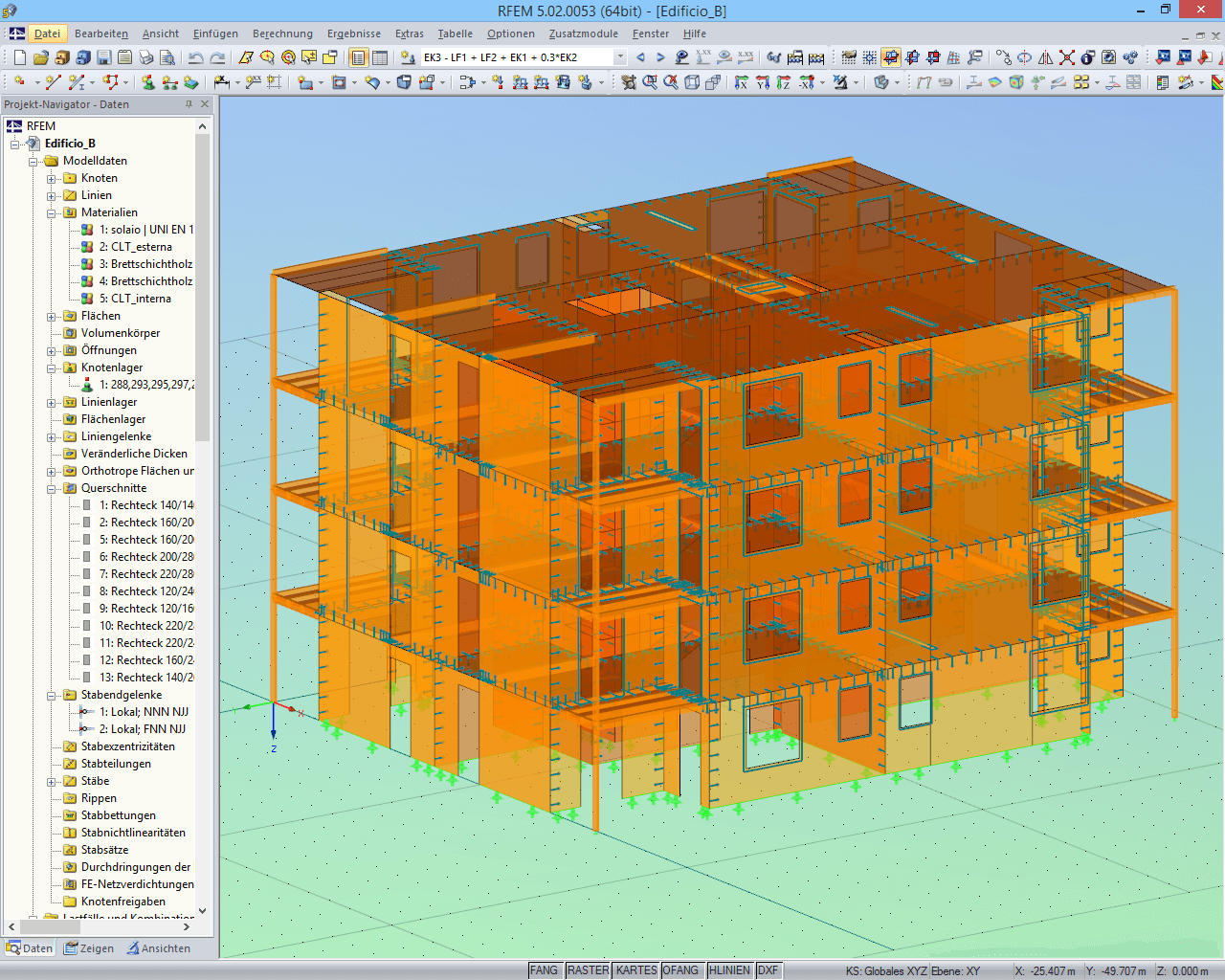Select the New Document icon
This screenshot has width=1225, height=980.
pyautogui.click(x=18, y=57)
